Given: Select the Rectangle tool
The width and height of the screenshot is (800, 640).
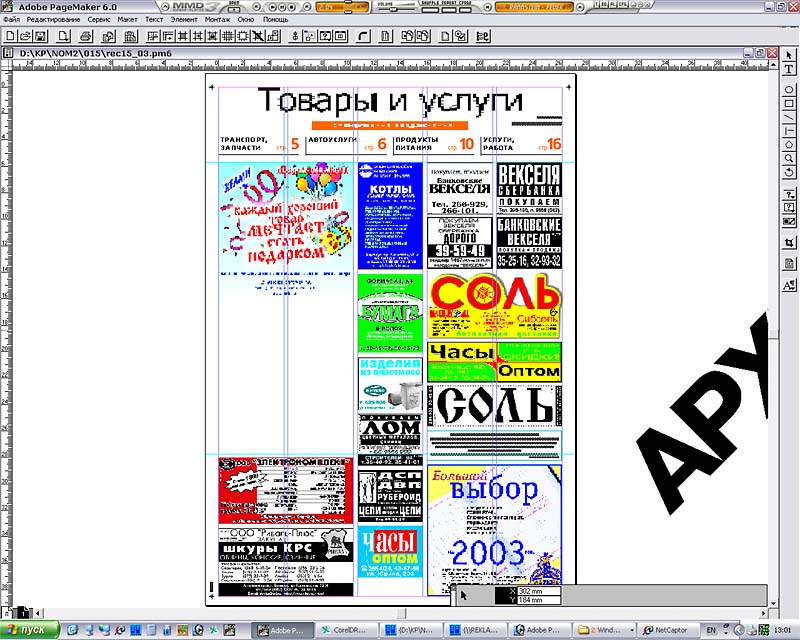Looking at the screenshot, I should pyautogui.click(x=789, y=104).
